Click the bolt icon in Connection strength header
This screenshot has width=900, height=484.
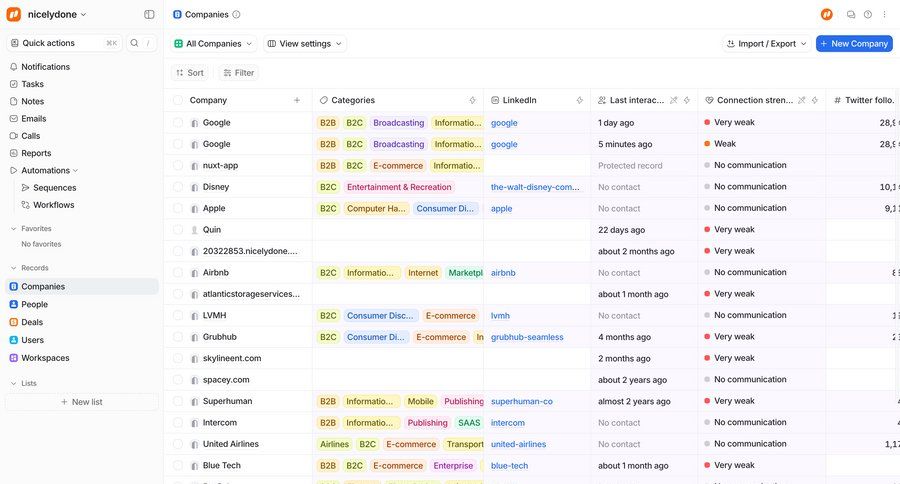click(814, 100)
